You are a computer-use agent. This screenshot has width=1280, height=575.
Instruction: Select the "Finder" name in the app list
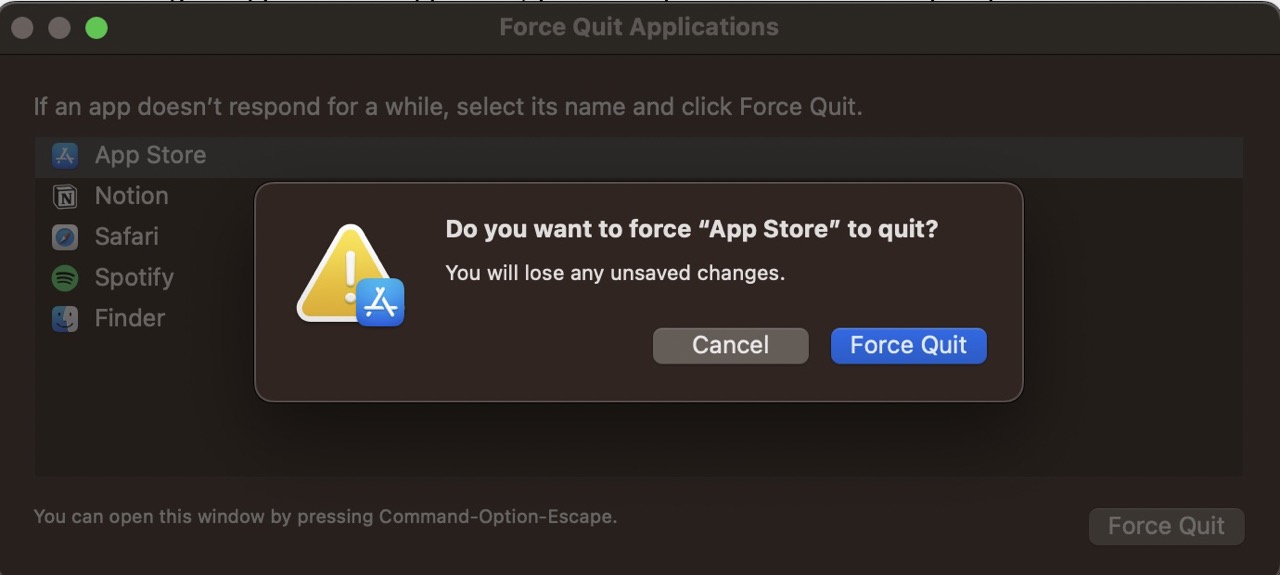130,319
